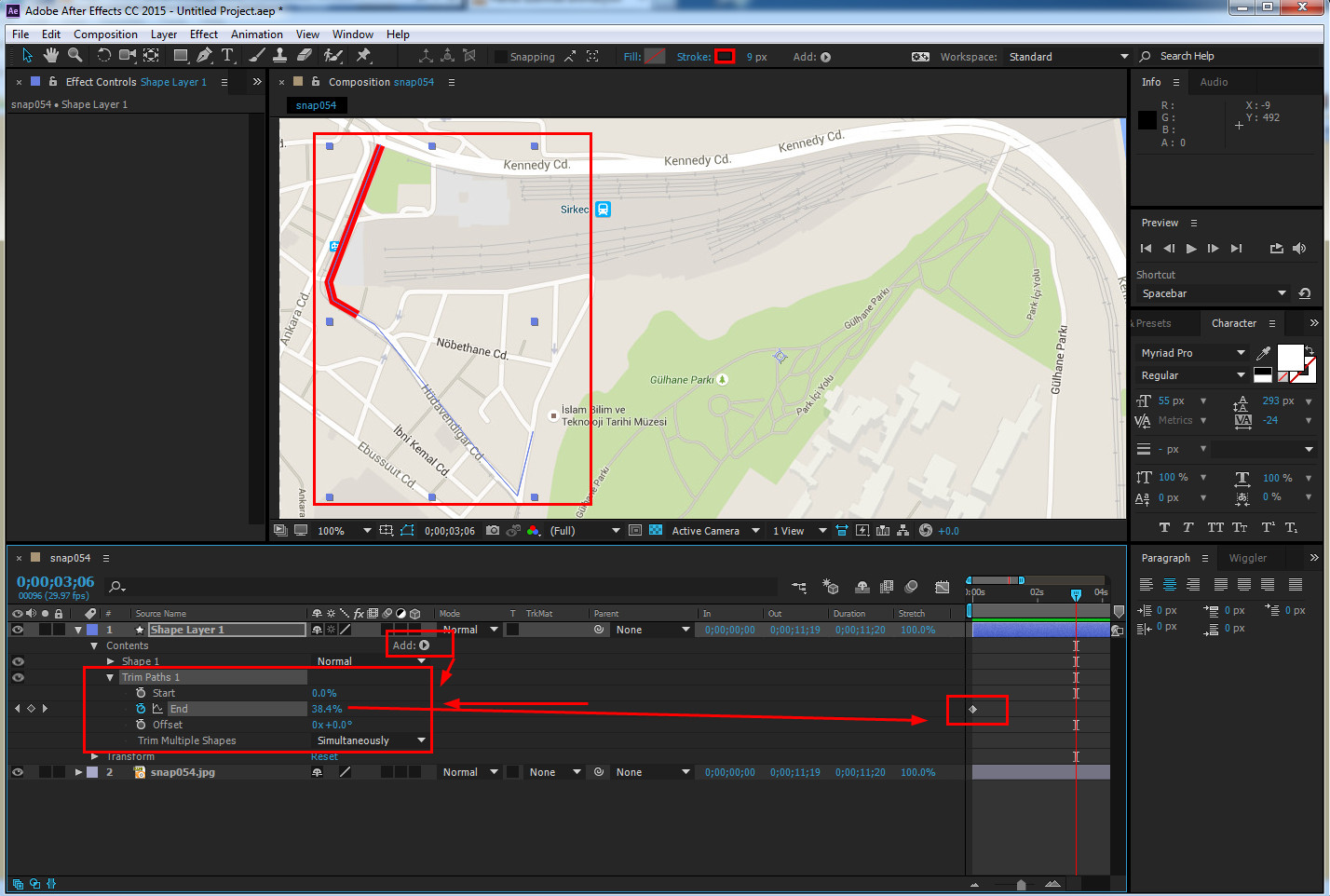Toggle Draft 3D cube icon in timeline
Image resolution: width=1330 pixels, height=896 pixels.
tap(831, 587)
